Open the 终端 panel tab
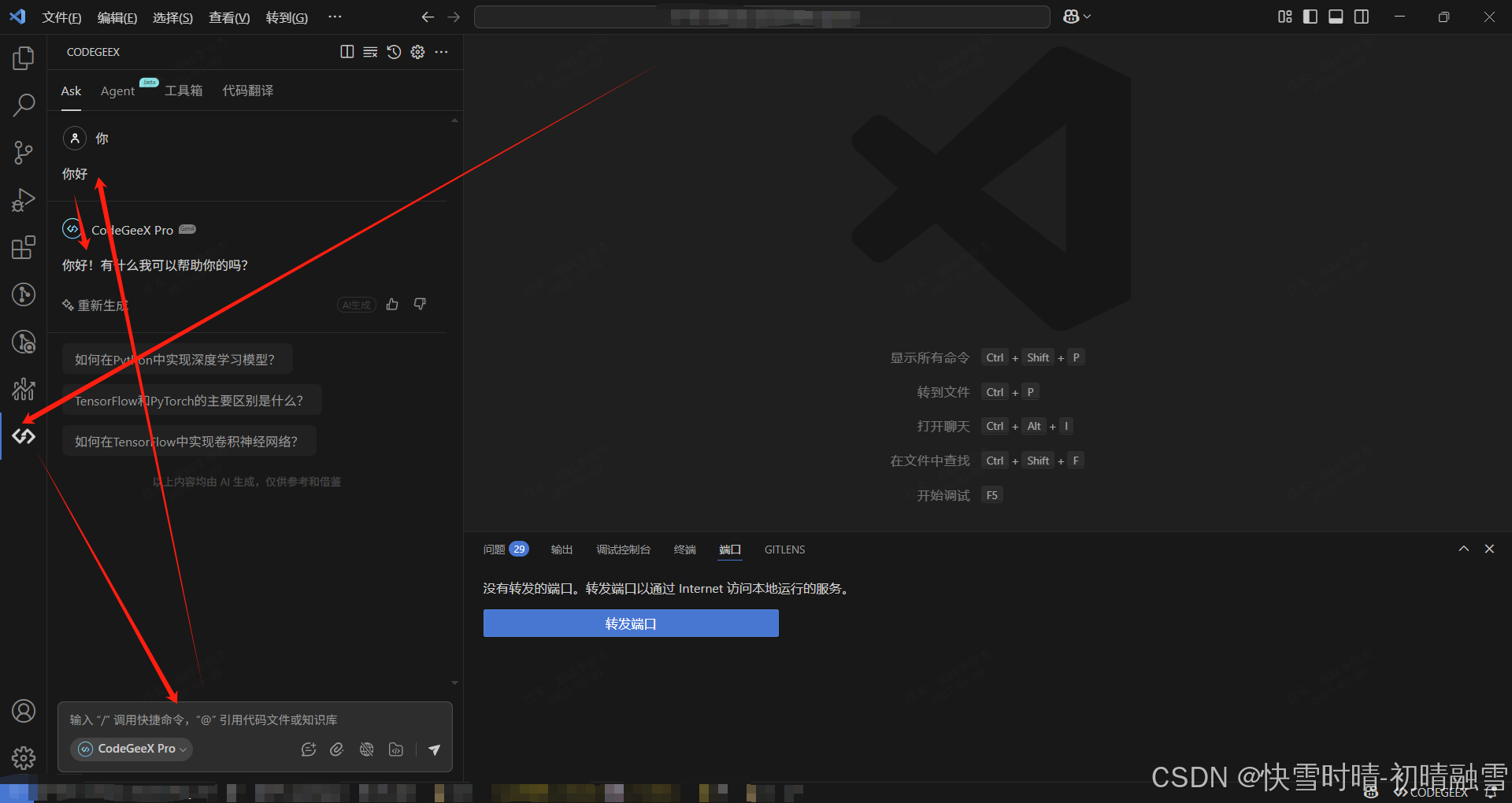The width and height of the screenshot is (1512, 803). pos(684,550)
